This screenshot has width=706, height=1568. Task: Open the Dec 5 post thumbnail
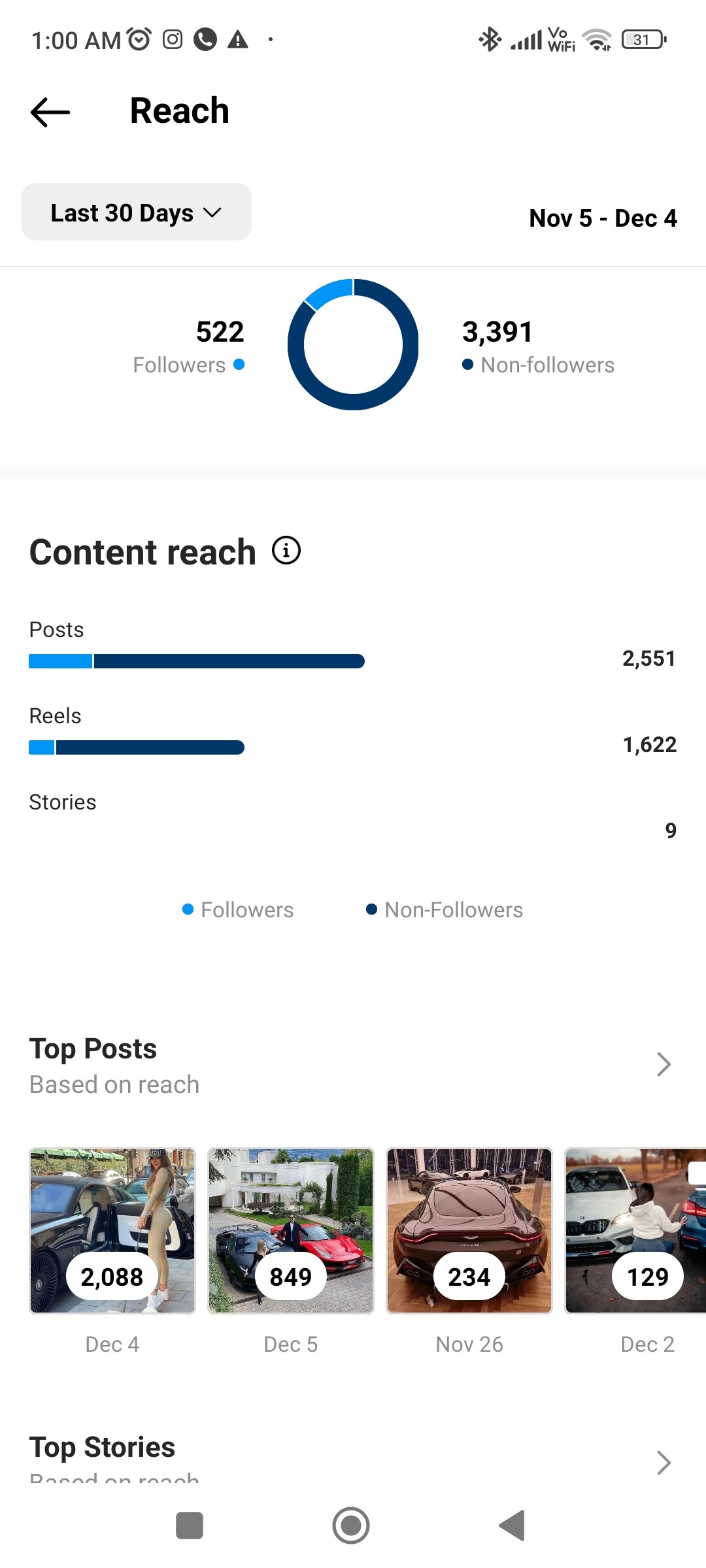coord(291,1231)
